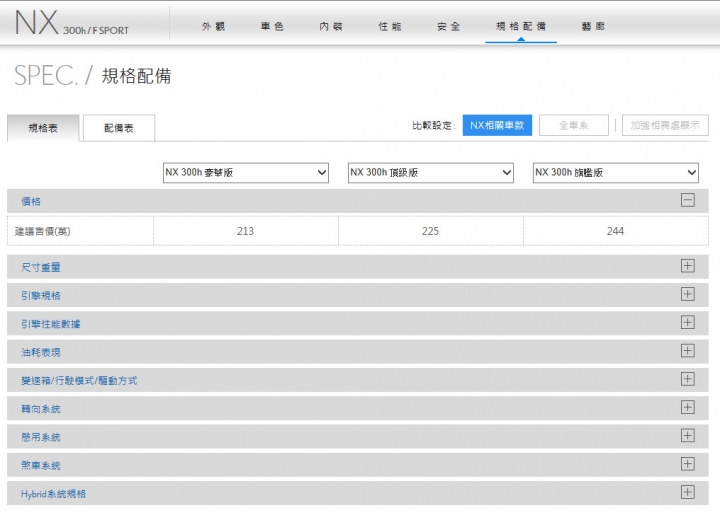Select the NX相關車款 comparison button
720x515 pixels.
[497, 125]
